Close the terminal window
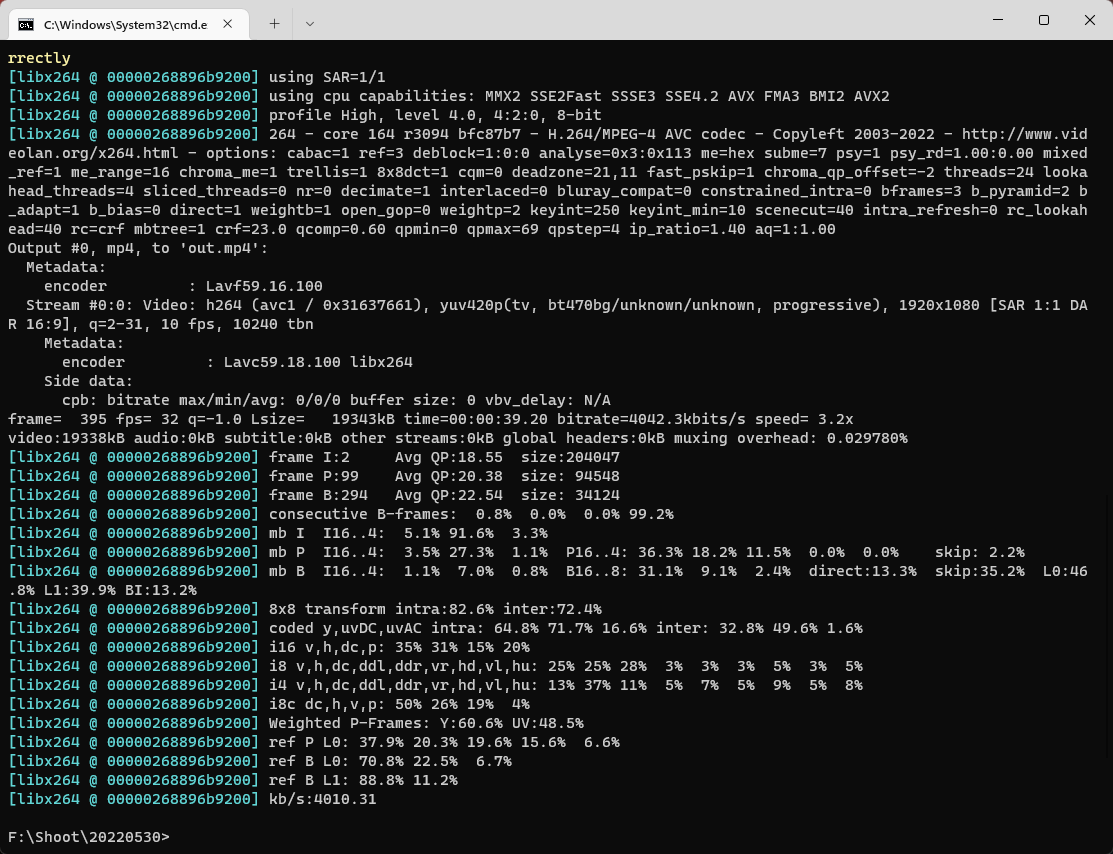Viewport: 1113px width, 854px height. point(1090,20)
